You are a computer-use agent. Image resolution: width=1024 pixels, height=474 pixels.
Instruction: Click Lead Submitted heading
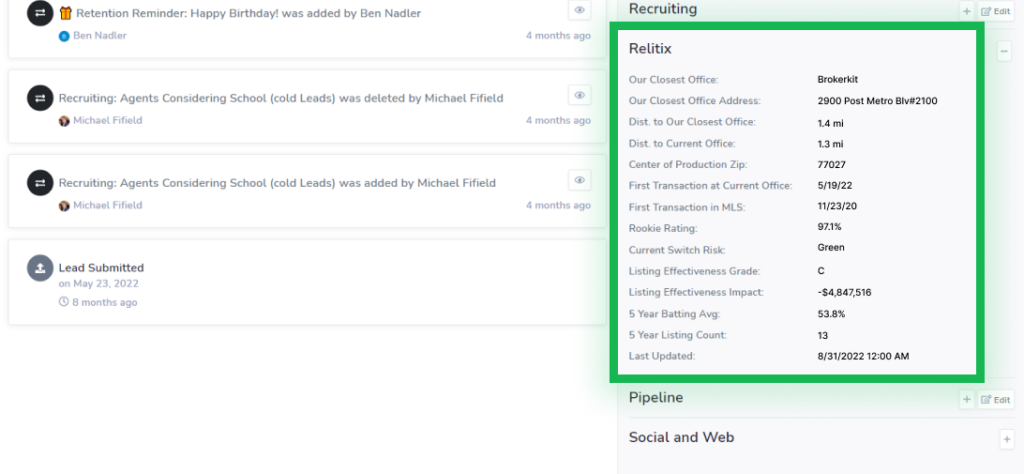[x=101, y=268]
